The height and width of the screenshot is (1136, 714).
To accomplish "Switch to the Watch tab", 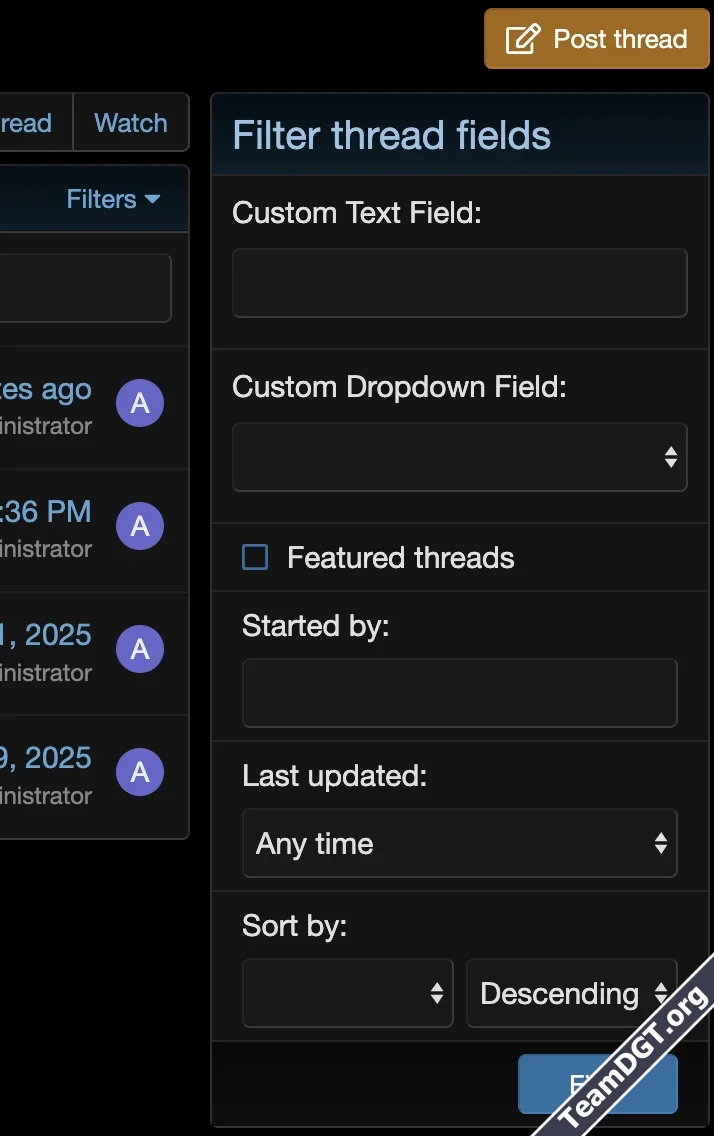I will tap(130, 122).
